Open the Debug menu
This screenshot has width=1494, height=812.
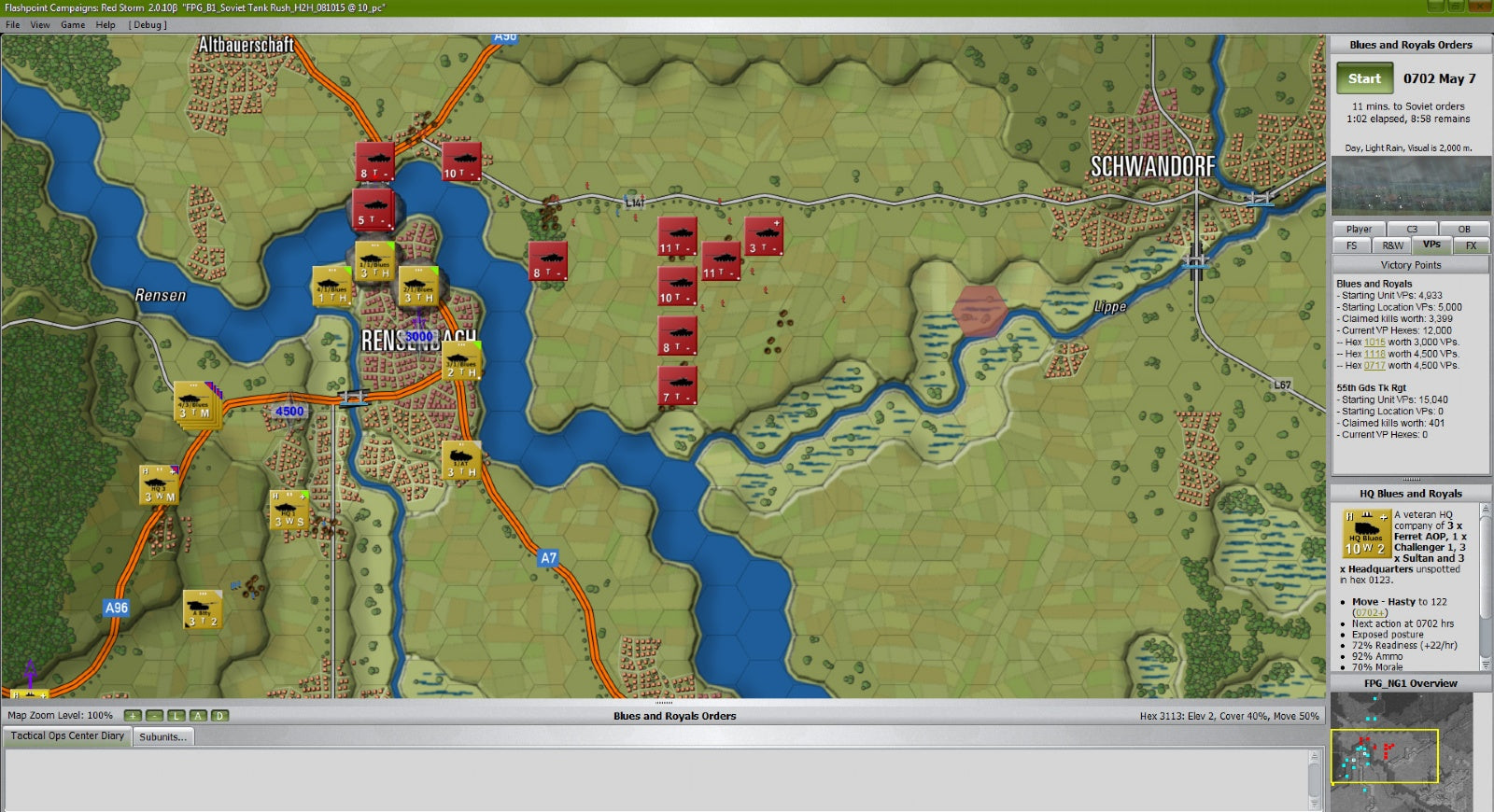point(148,25)
